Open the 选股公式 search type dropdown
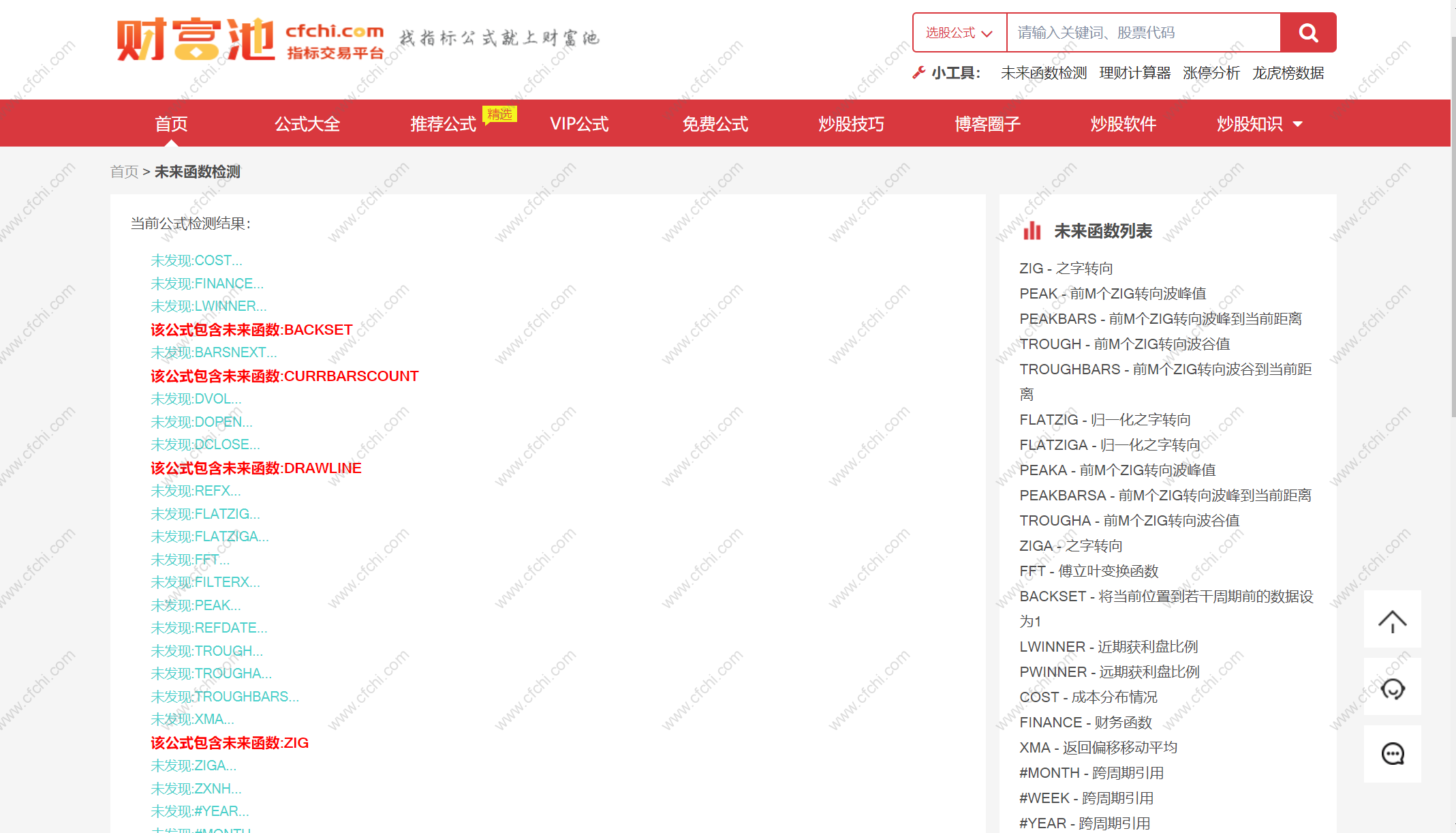1456x833 pixels. [959, 33]
